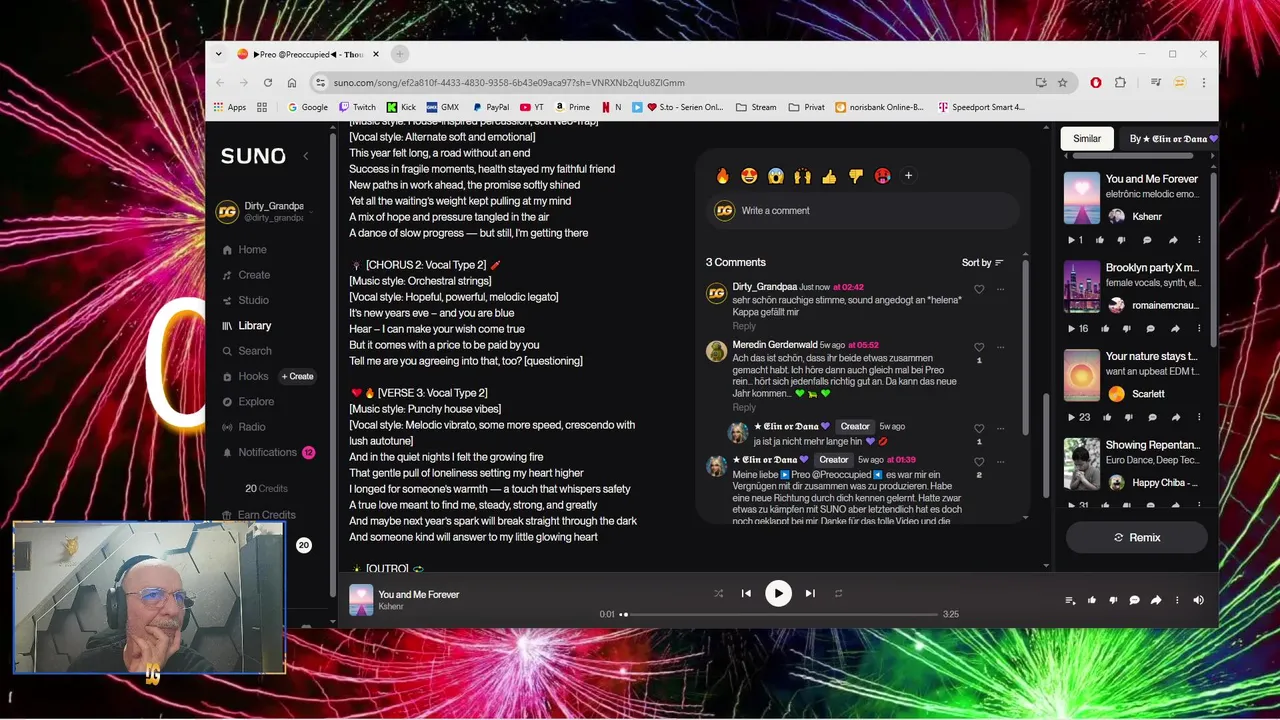Switch to the By Elin or Dana tab
Viewport: 1280px width, 720px height.
click(x=1173, y=139)
